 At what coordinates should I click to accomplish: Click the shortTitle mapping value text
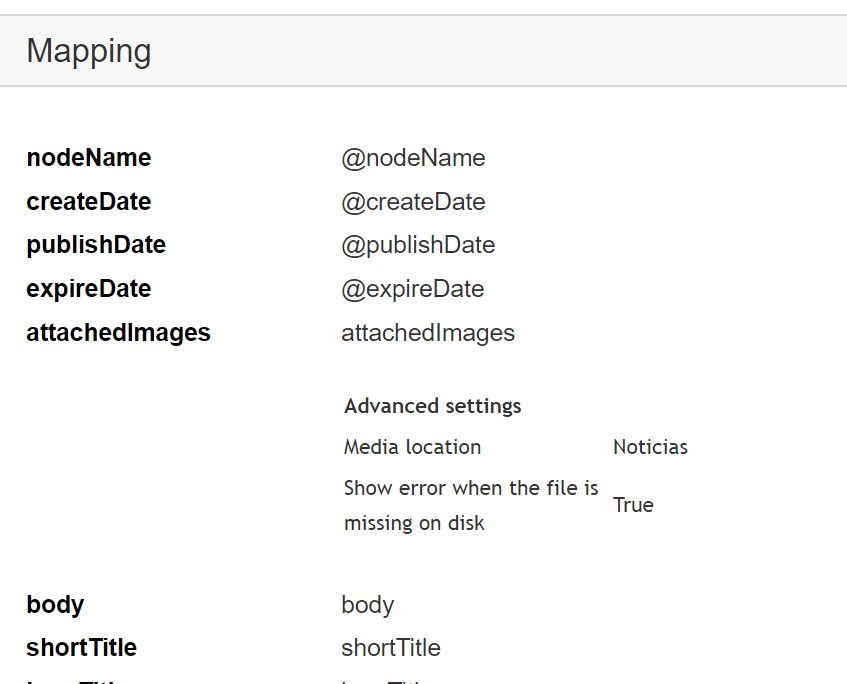coord(391,648)
